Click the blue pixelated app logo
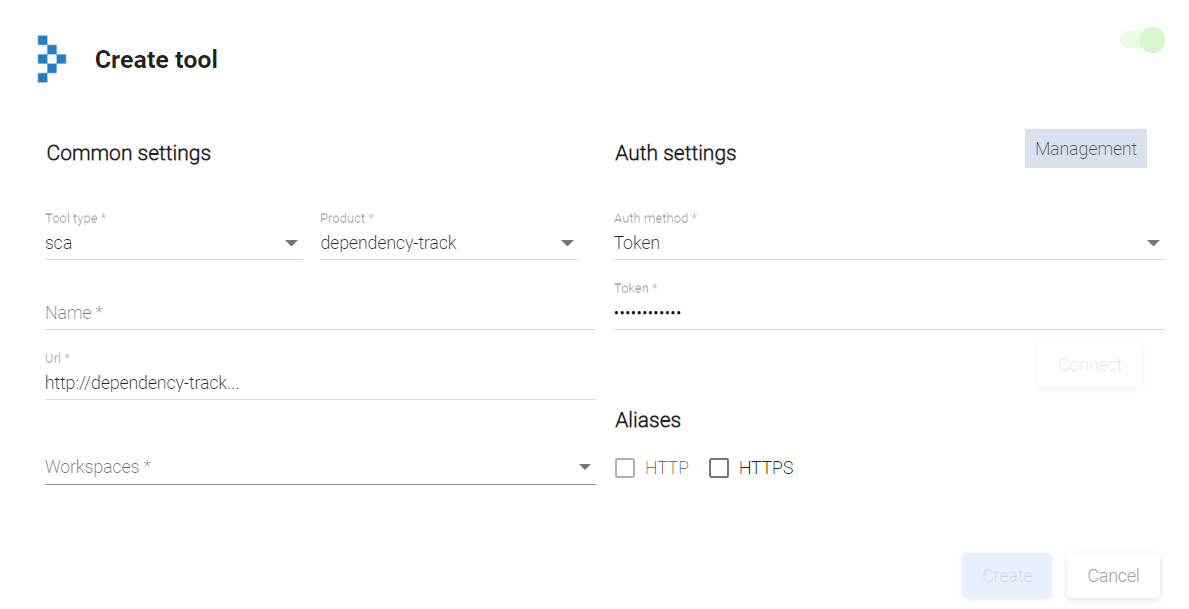The image size is (1189, 609). click(x=51, y=59)
